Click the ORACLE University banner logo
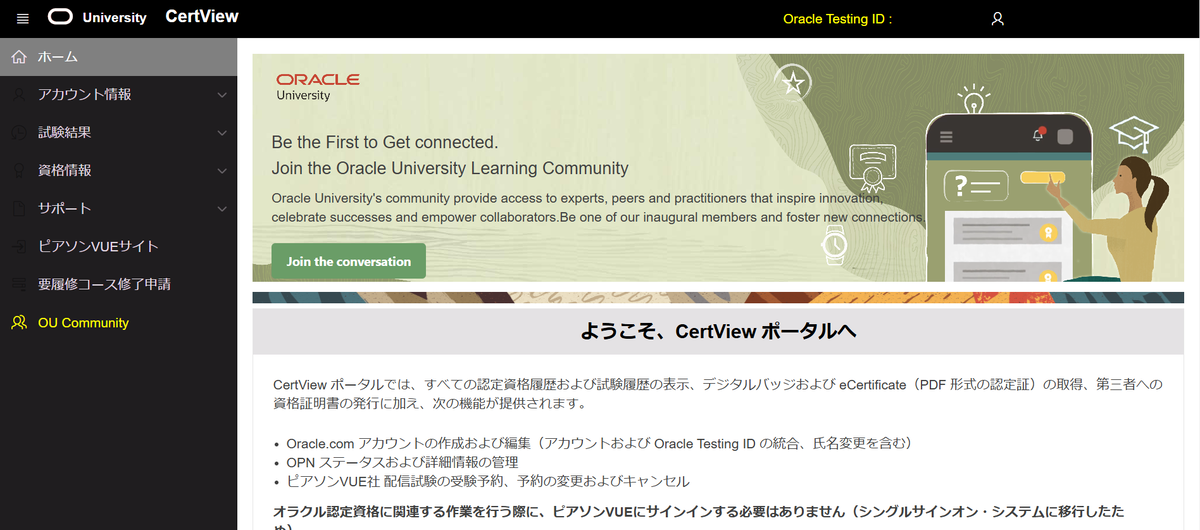 pyautogui.click(x=317, y=87)
